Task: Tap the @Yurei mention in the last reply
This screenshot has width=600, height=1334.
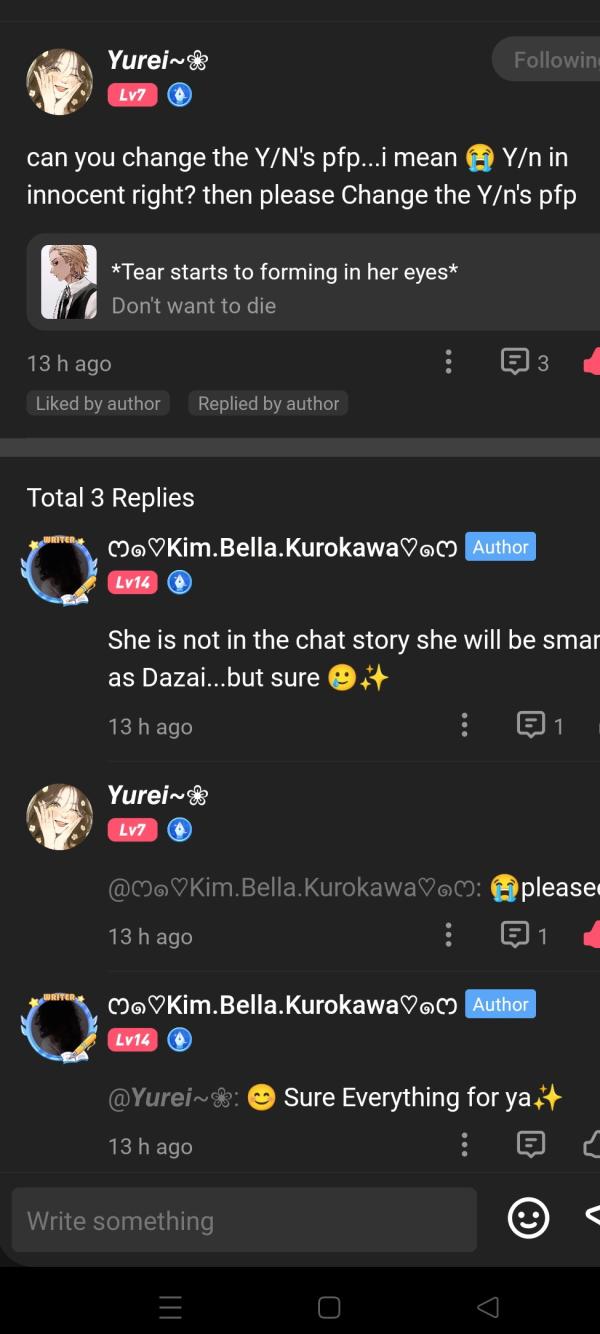Action: point(168,1097)
